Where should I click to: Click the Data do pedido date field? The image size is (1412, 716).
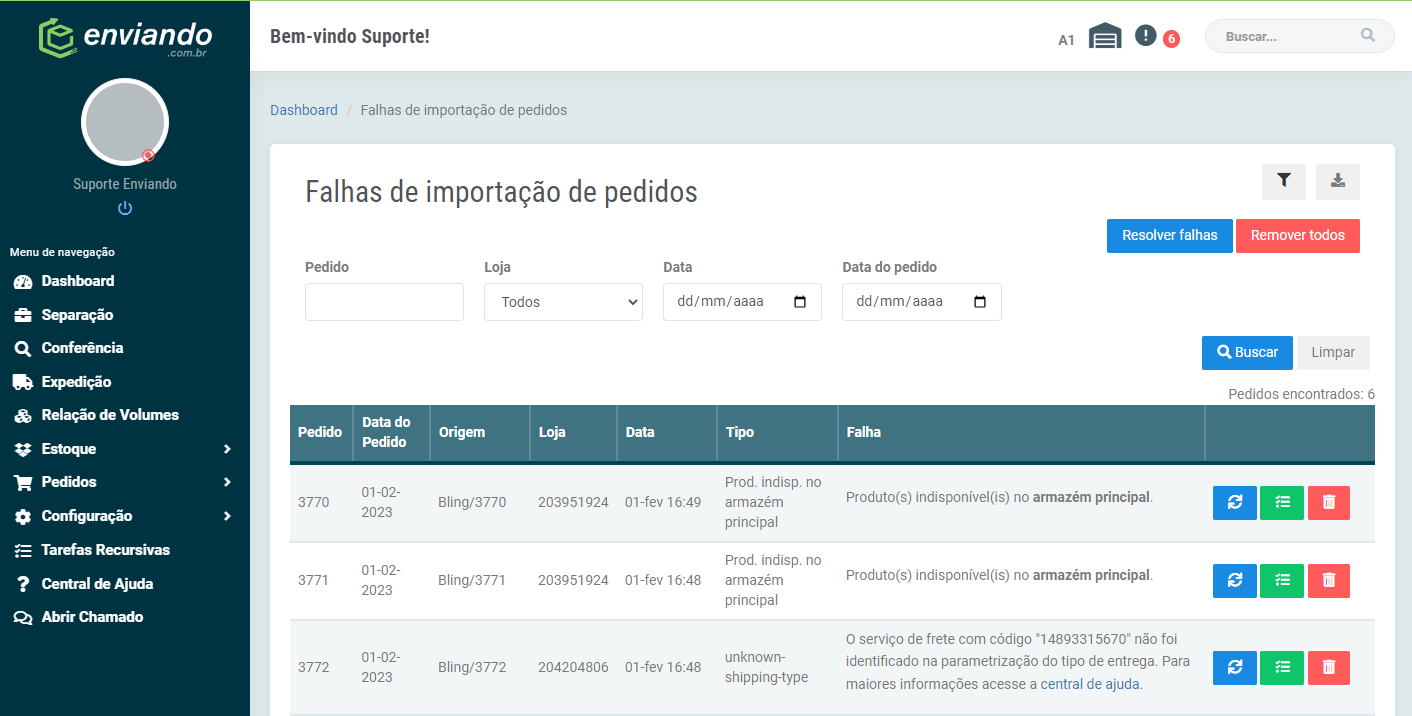point(922,302)
